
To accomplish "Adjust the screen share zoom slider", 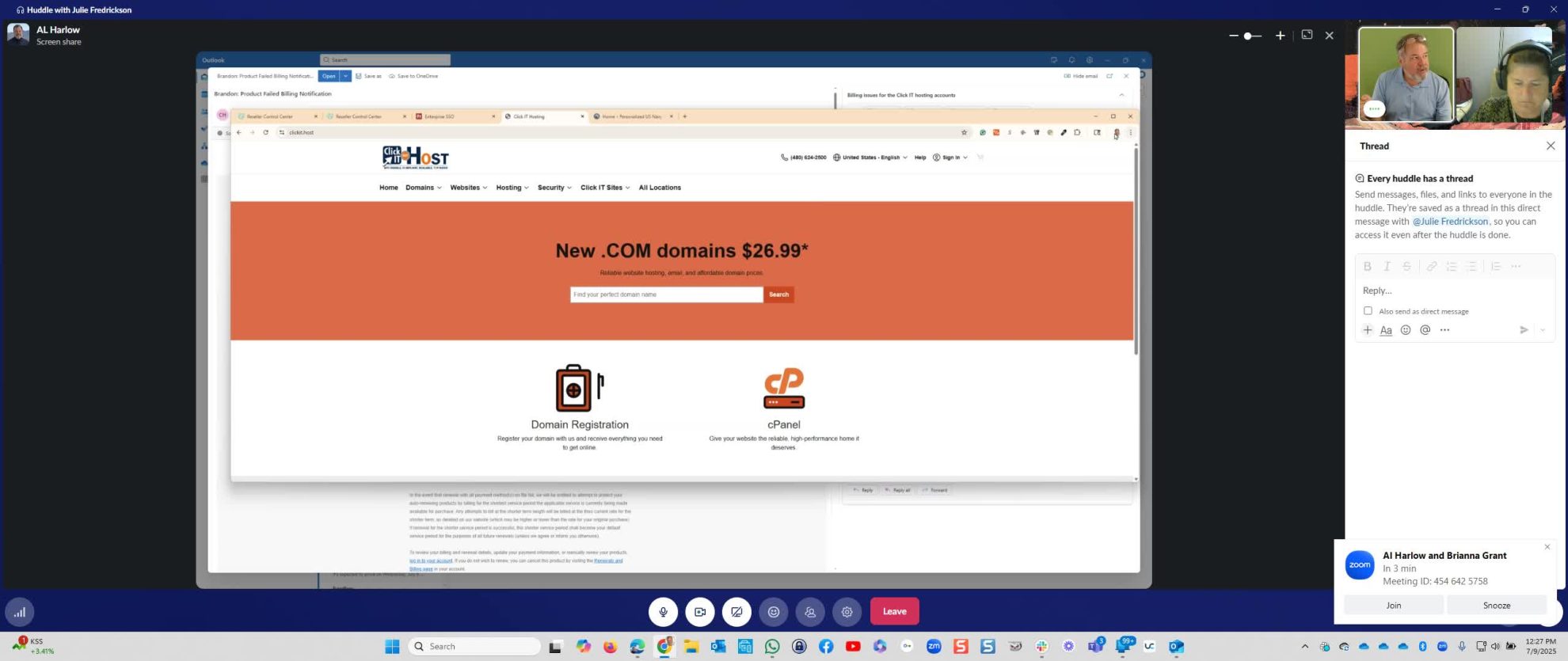I will click(1252, 36).
